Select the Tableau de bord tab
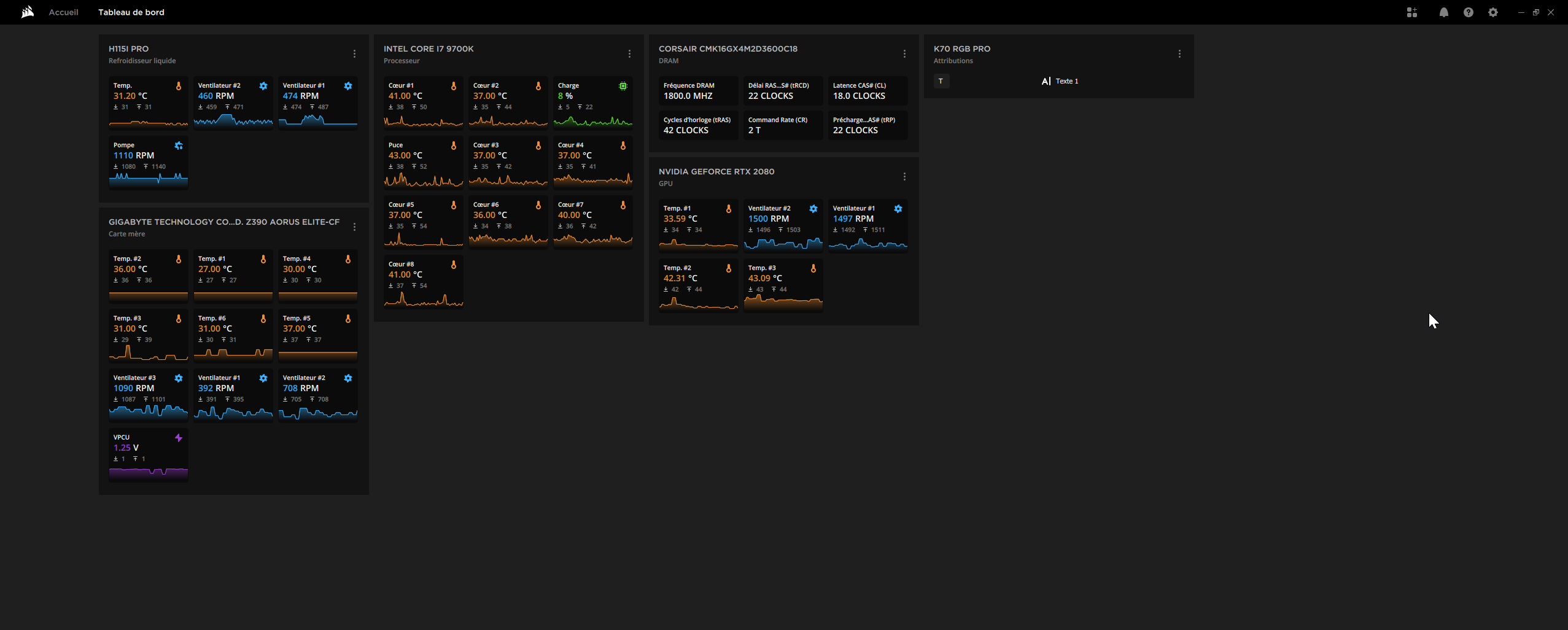 (x=131, y=12)
